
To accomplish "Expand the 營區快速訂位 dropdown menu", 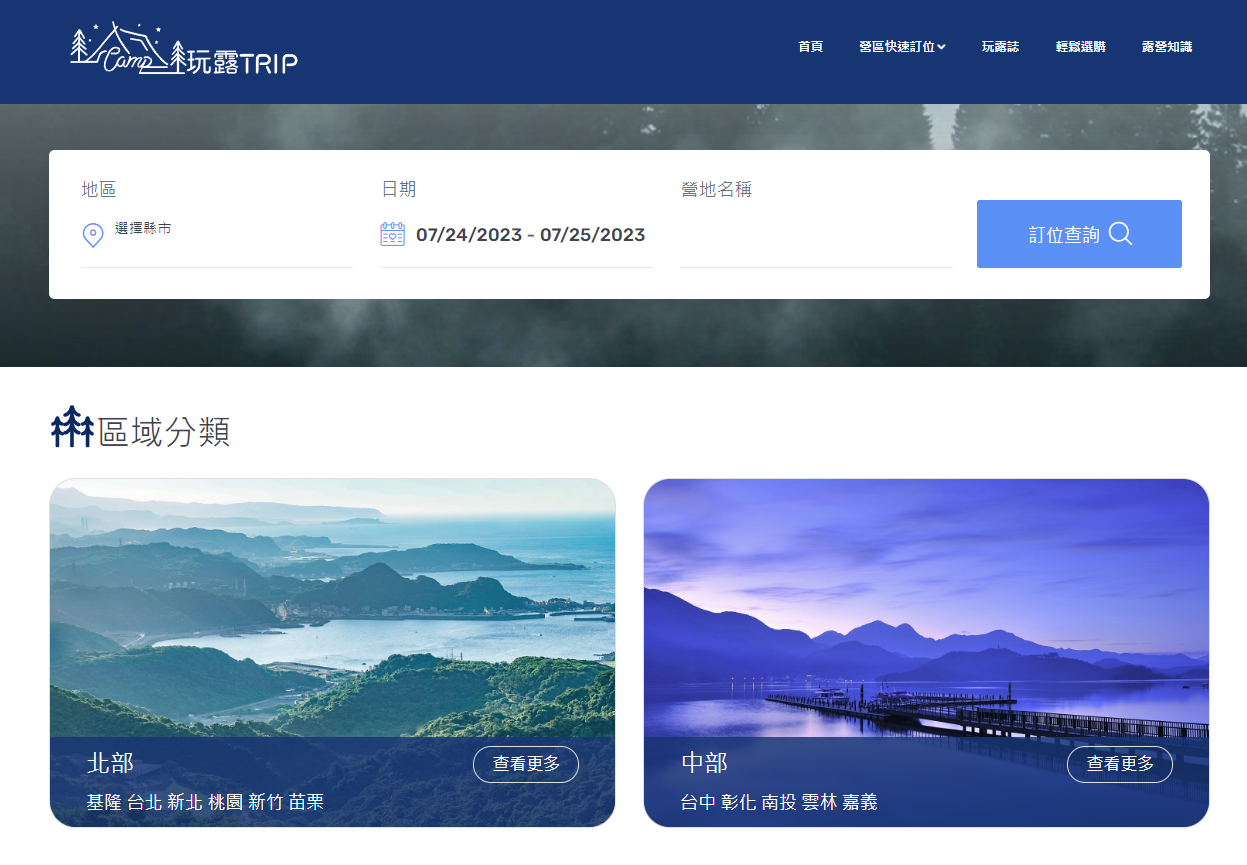I will tap(902, 47).
